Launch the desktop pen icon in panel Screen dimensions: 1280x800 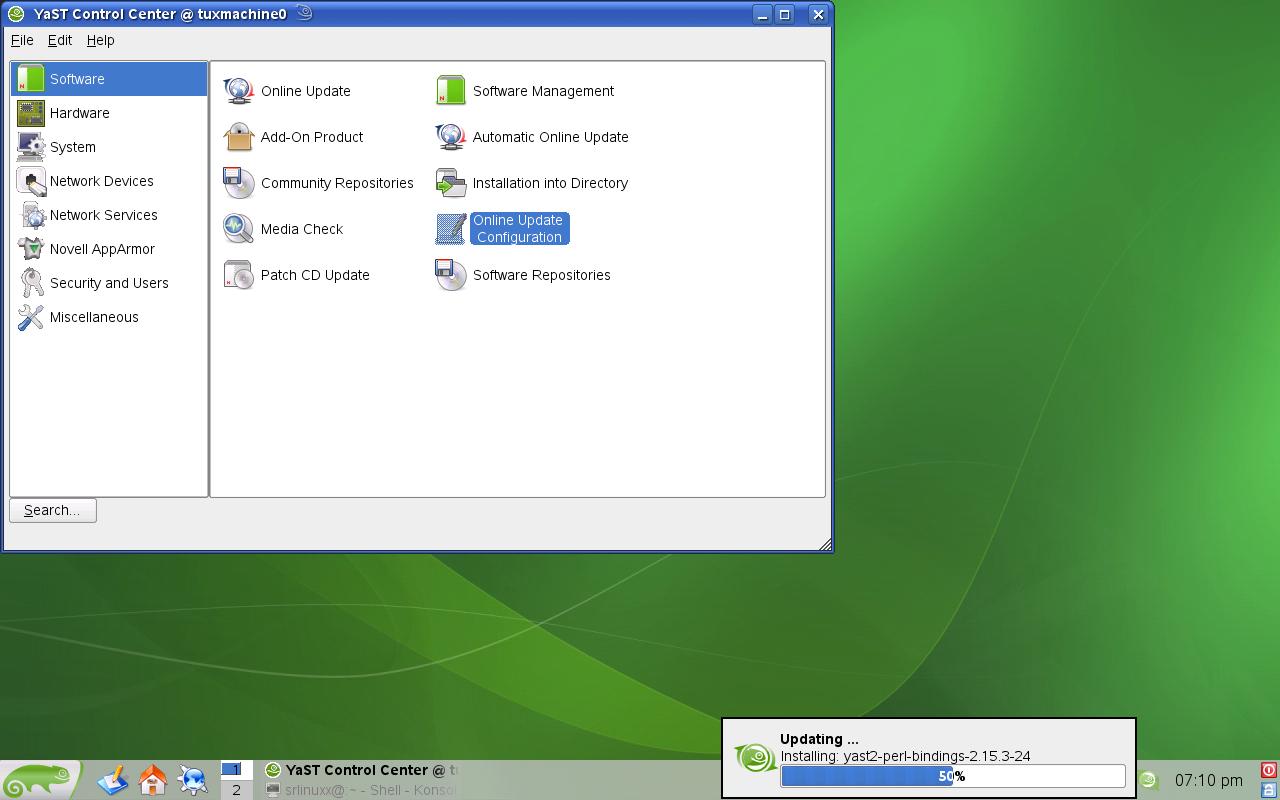(x=113, y=780)
